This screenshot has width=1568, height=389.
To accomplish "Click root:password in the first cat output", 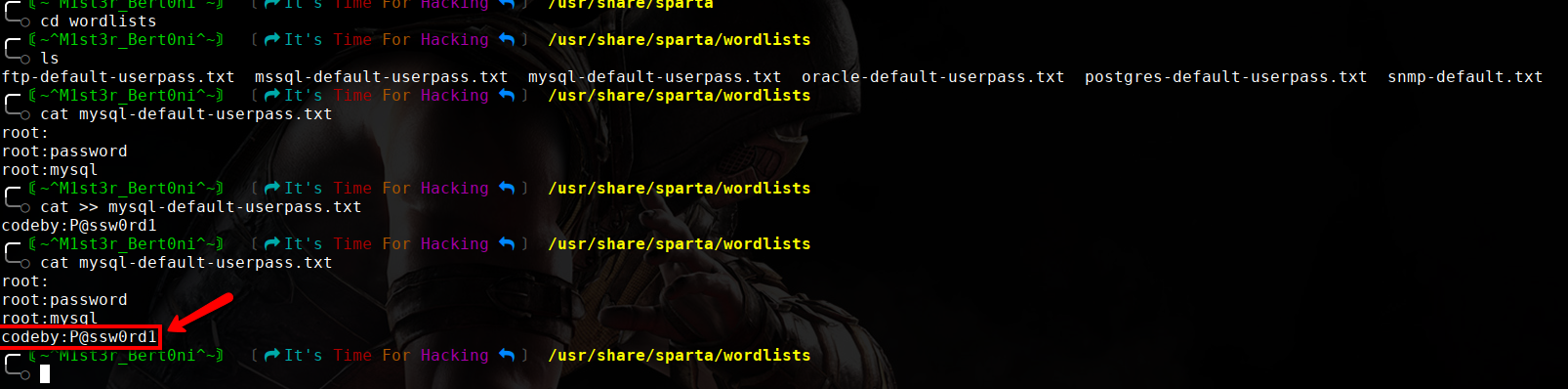I will click(x=64, y=151).
